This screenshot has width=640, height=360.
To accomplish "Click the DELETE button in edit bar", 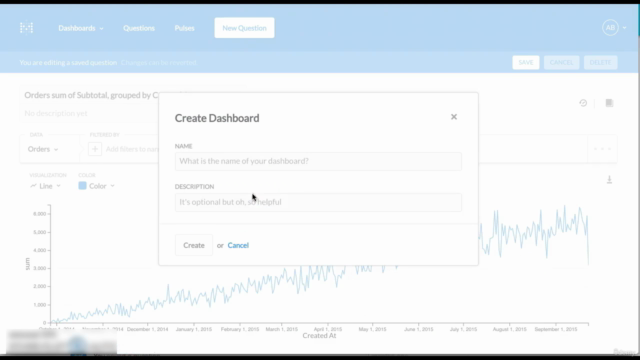I will [600, 62].
